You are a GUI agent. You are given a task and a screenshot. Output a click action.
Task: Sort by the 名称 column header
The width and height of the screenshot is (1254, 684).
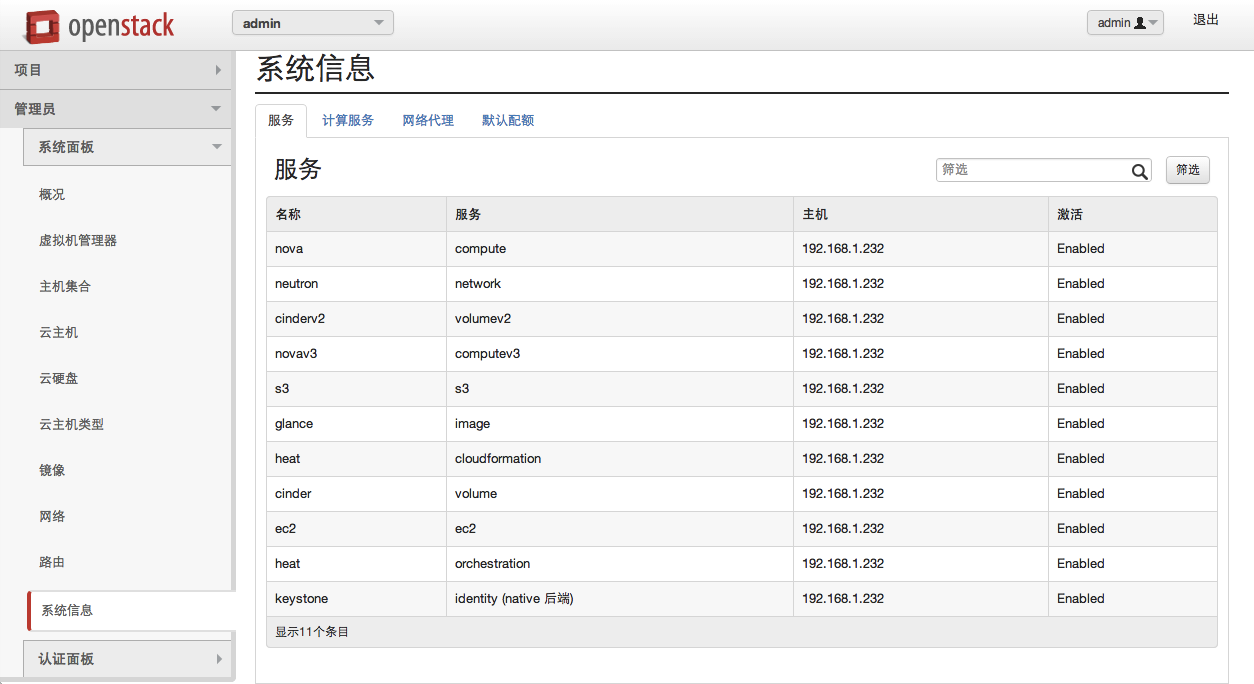tap(288, 215)
